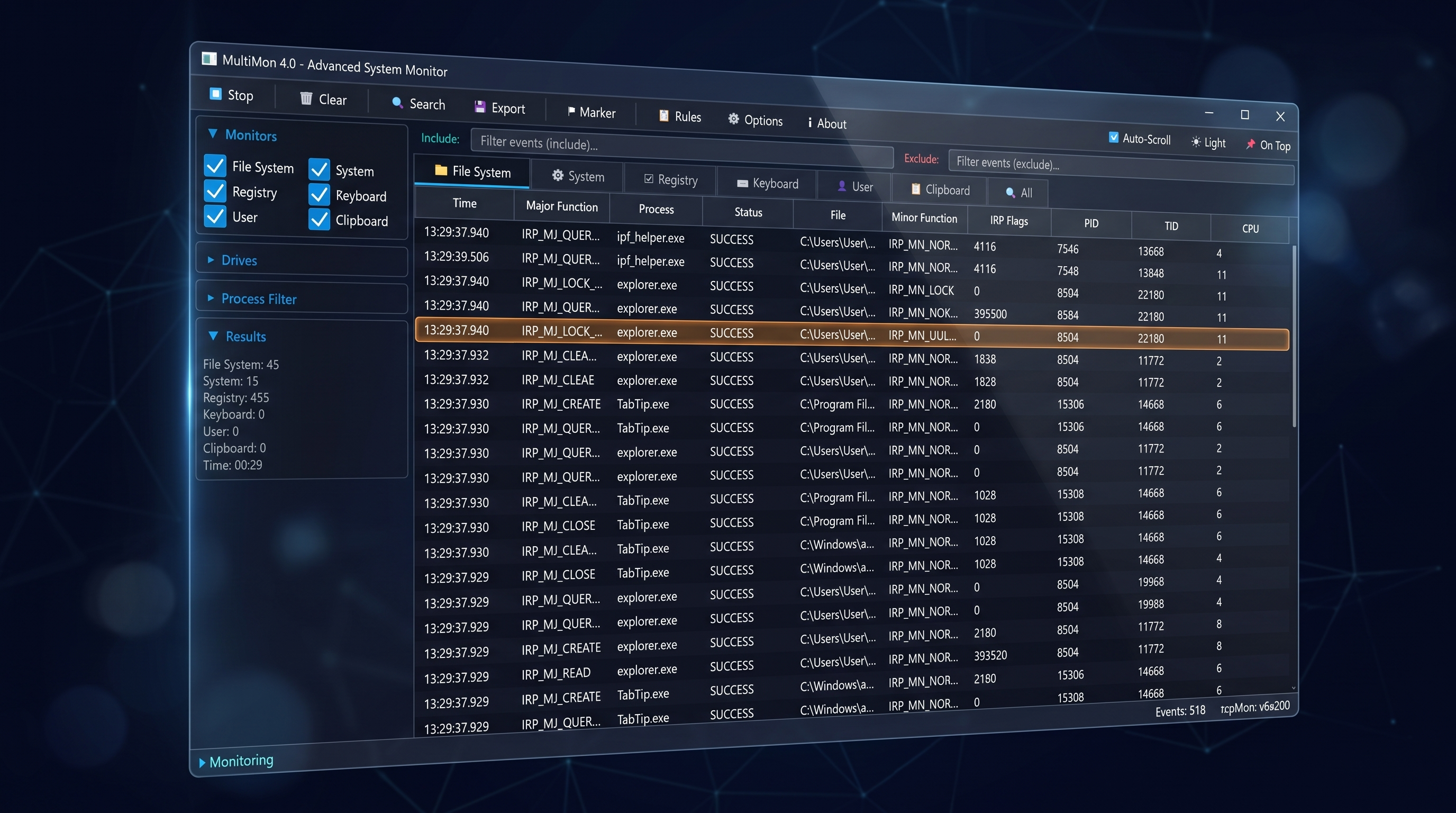Click the Export floppy disk icon

point(480,106)
